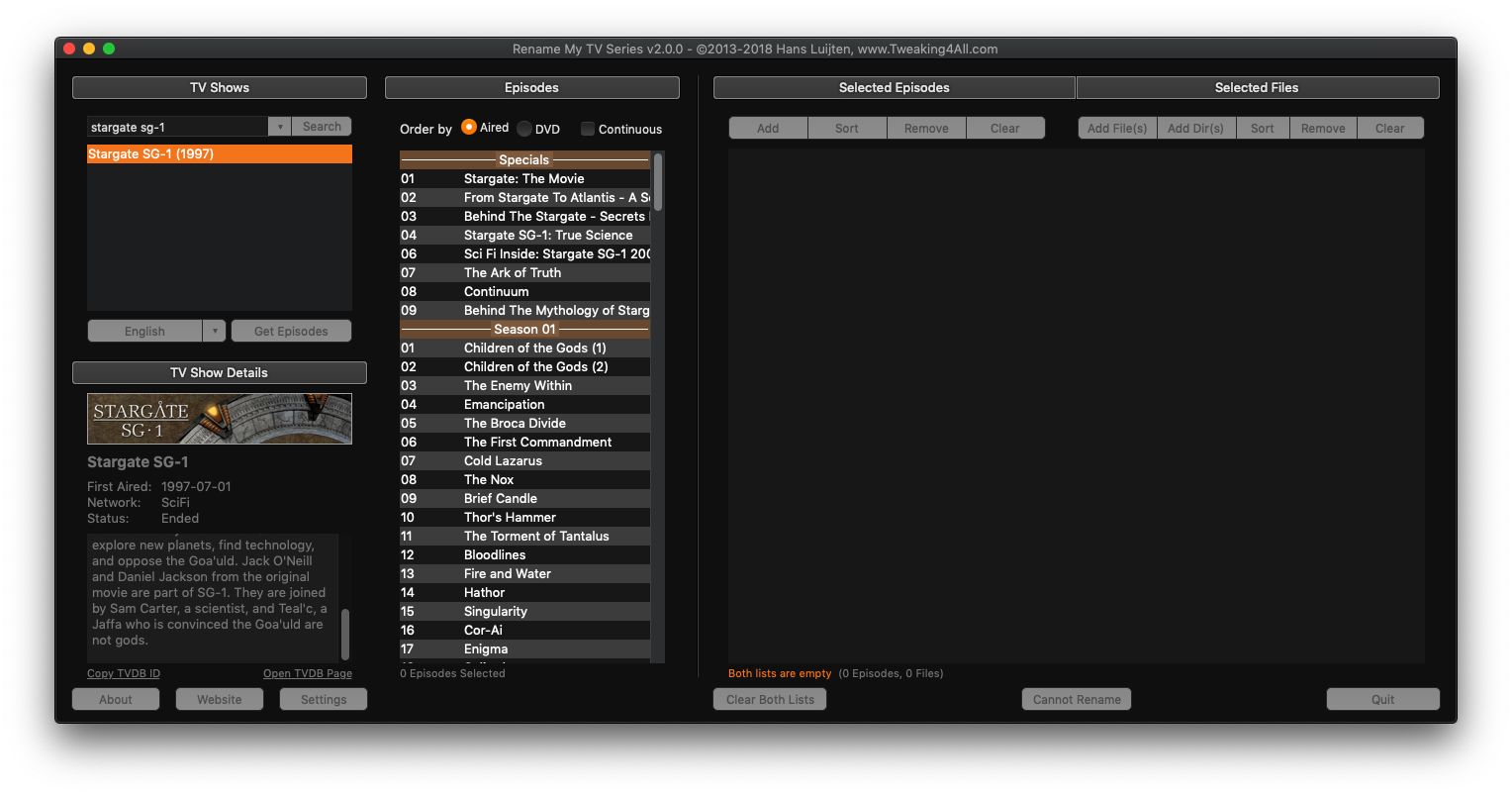Open Settings
The image size is (1512, 796).
[324, 699]
